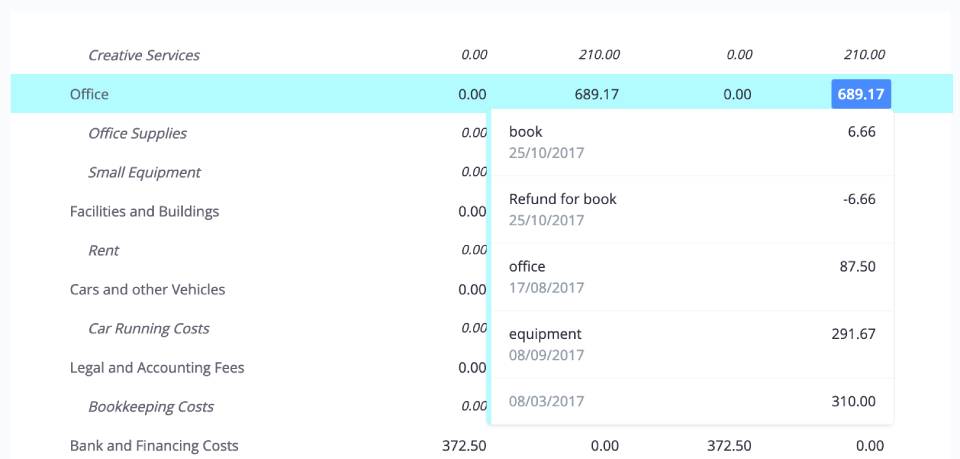
Task: Select the Car Running Costs subcategory
Action: [149, 329]
